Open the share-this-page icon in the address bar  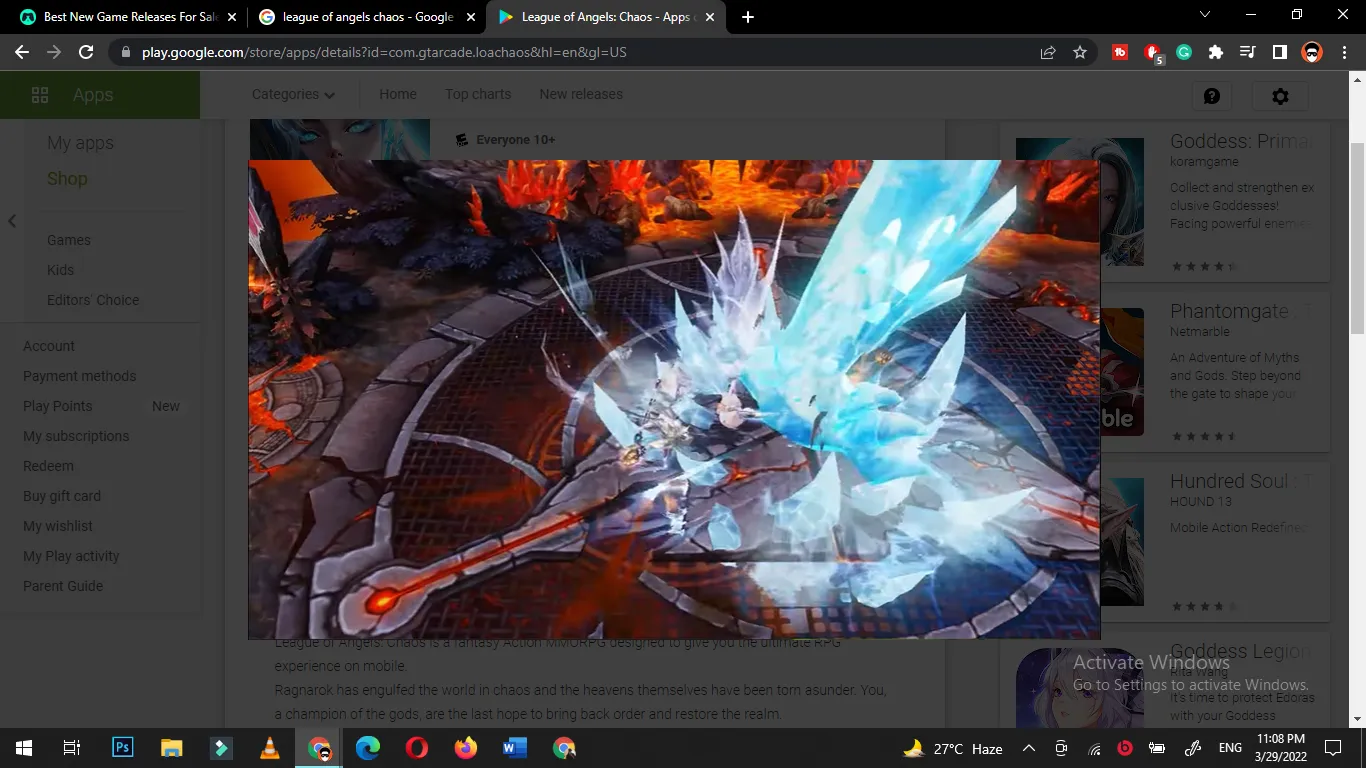pyautogui.click(x=1048, y=52)
